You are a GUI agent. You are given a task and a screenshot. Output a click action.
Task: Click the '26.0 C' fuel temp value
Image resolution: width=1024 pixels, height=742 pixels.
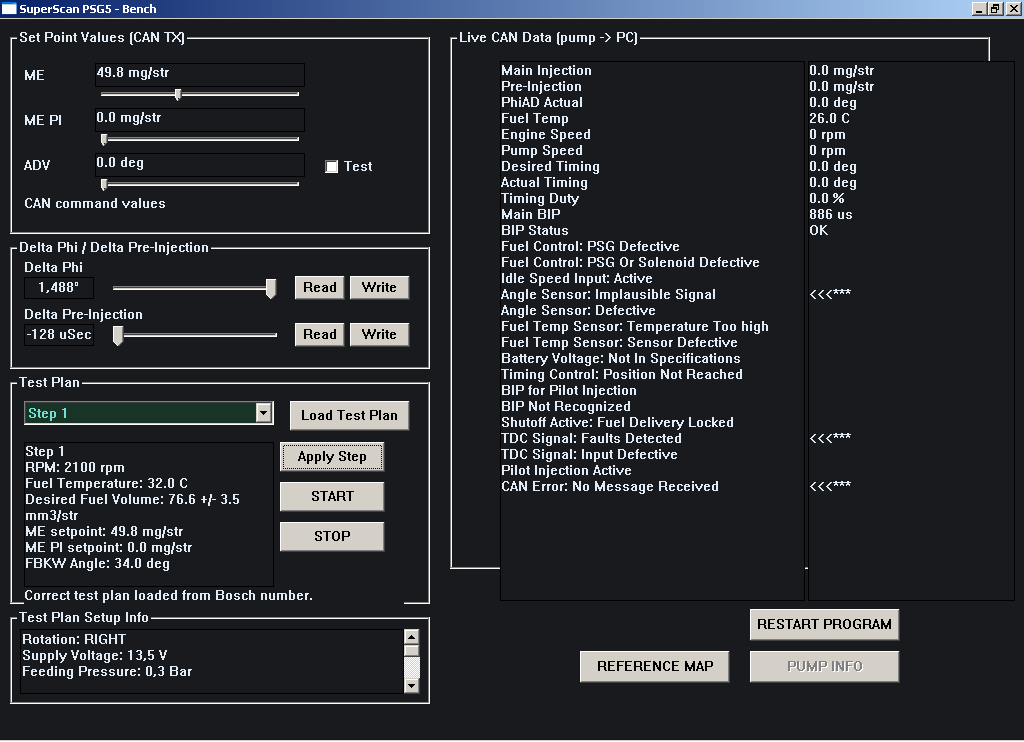pyautogui.click(x=829, y=119)
